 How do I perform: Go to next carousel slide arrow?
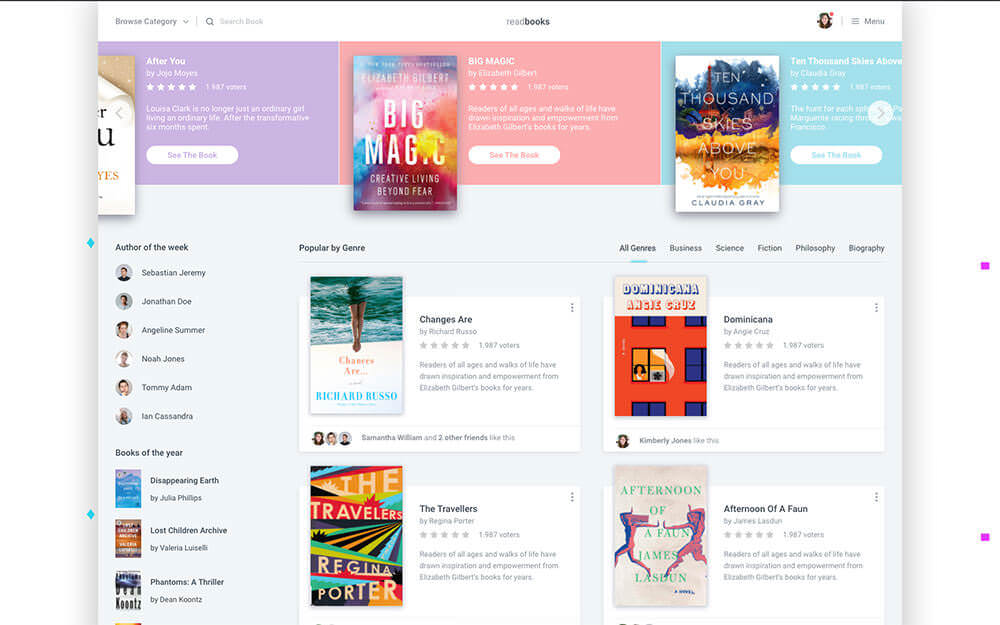880,113
